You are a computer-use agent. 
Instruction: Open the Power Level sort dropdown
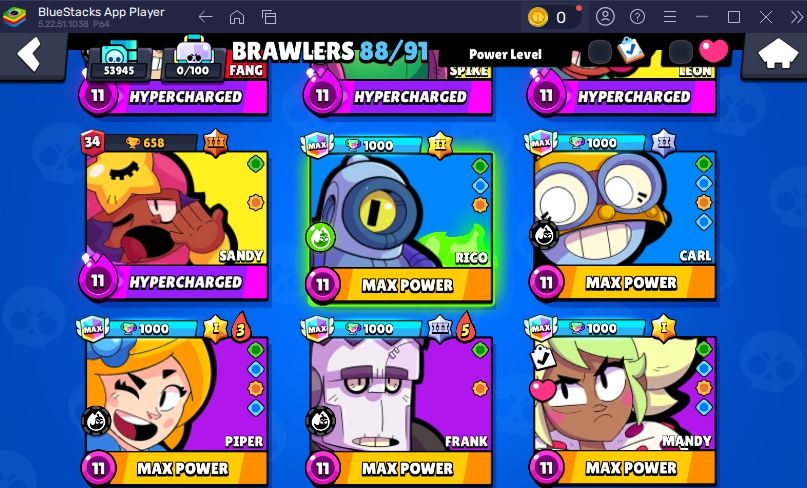[x=505, y=54]
